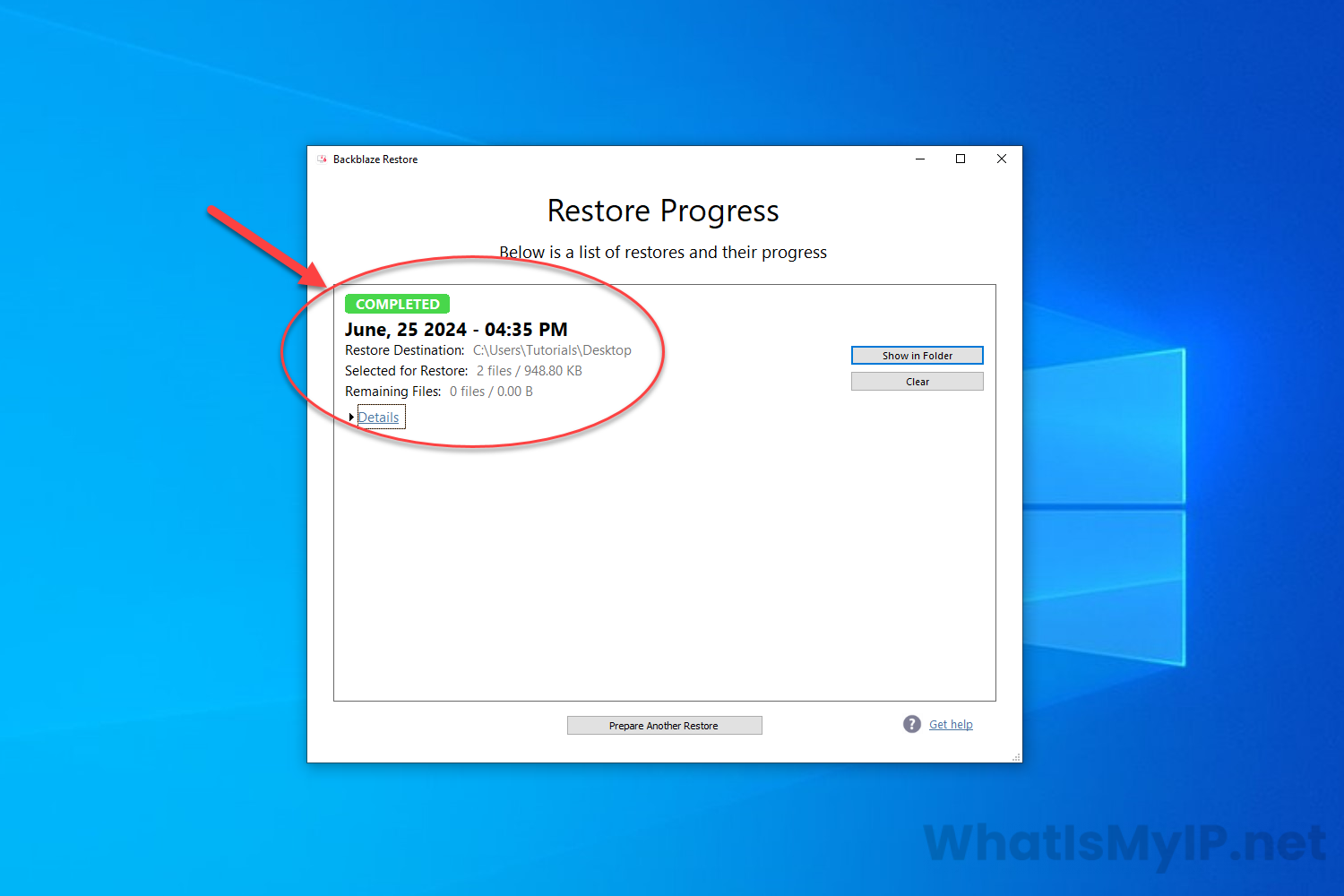Click the Selected for Restore label
This screenshot has width=1344, height=896.
tap(406, 371)
